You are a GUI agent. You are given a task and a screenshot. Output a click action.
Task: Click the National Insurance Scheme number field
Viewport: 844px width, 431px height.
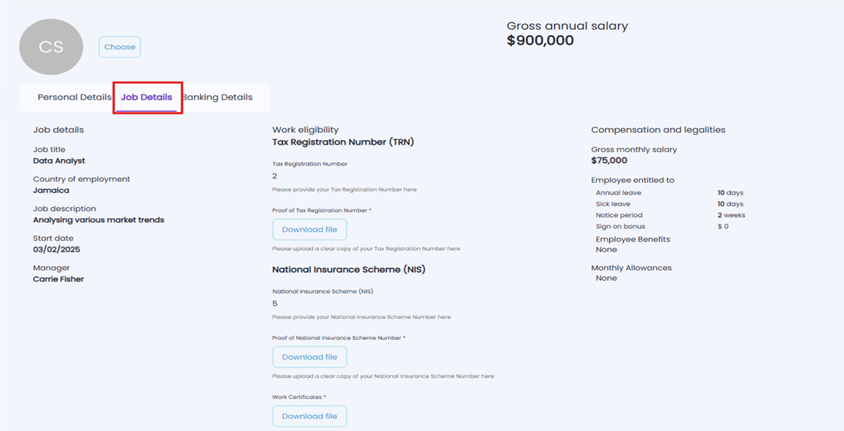(x=275, y=303)
